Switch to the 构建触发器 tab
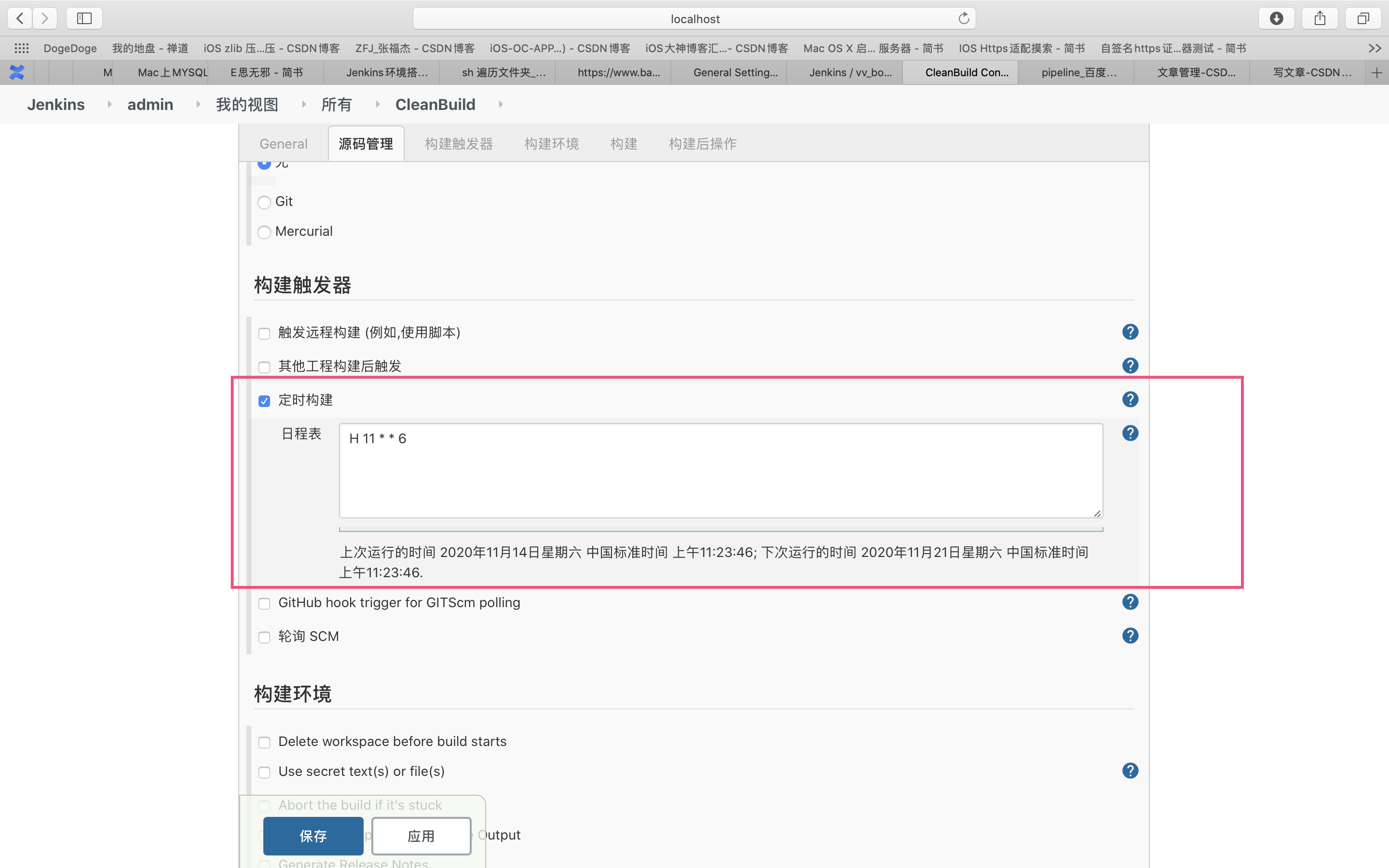1389x868 pixels. tap(457, 144)
